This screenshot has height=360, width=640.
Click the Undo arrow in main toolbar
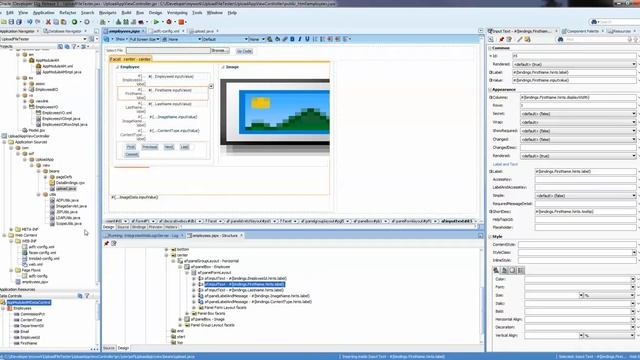point(30,22)
